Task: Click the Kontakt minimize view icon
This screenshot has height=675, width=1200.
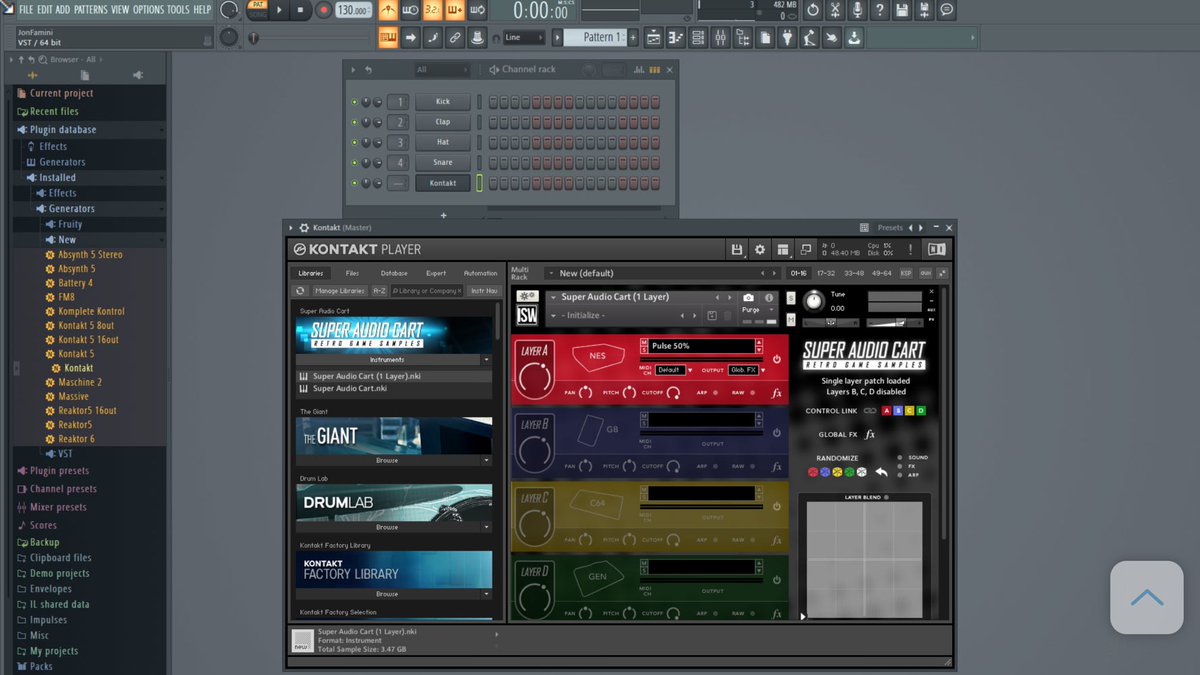Action: (x=805, y=249)
